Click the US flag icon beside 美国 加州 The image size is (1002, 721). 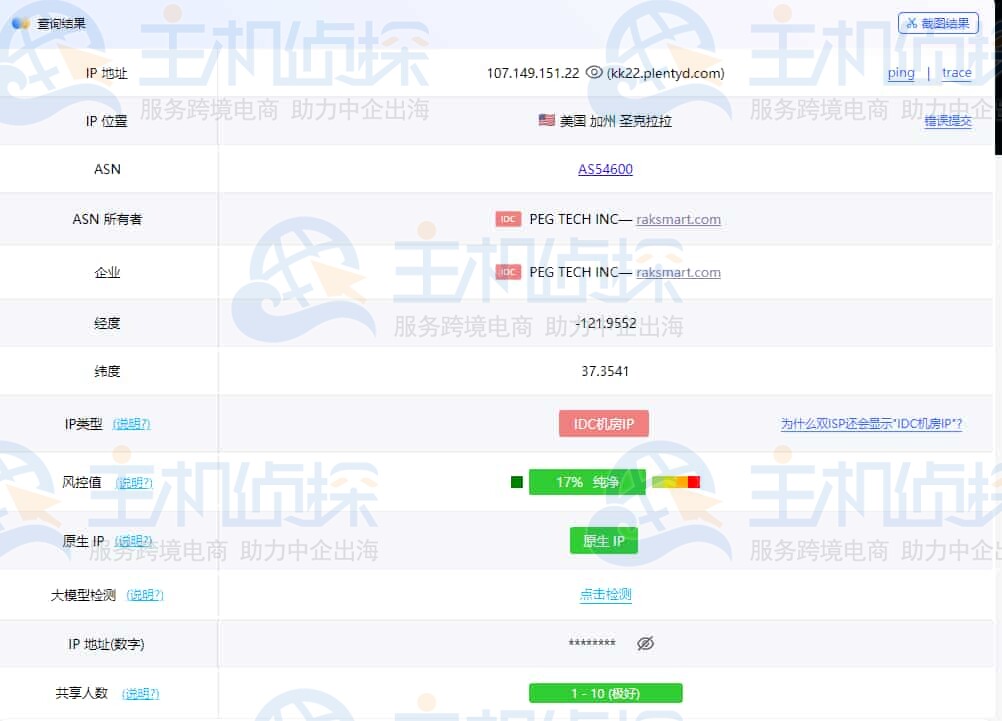click(545, 120)
